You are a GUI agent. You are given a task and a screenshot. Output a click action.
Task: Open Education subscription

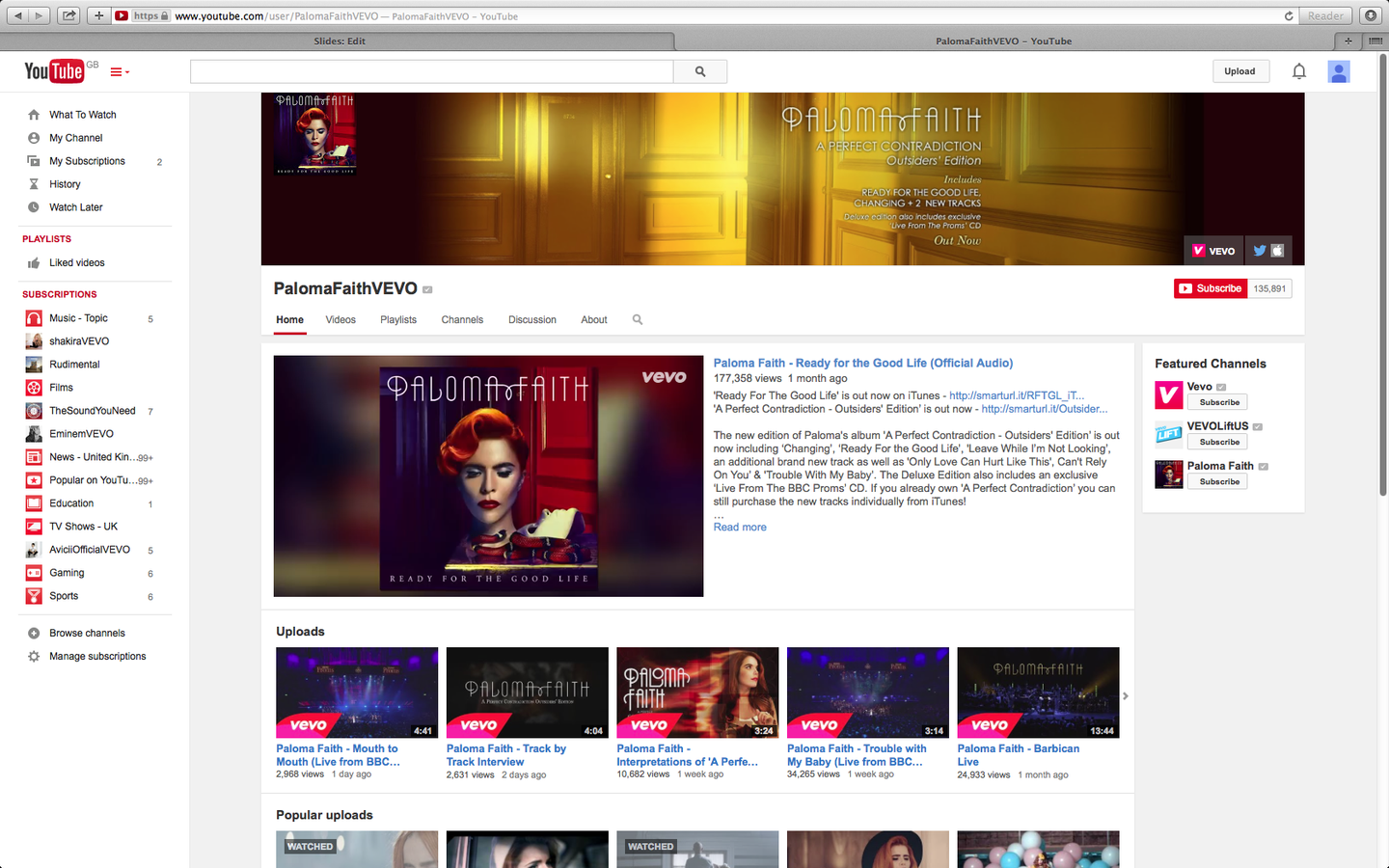point(71,503)
